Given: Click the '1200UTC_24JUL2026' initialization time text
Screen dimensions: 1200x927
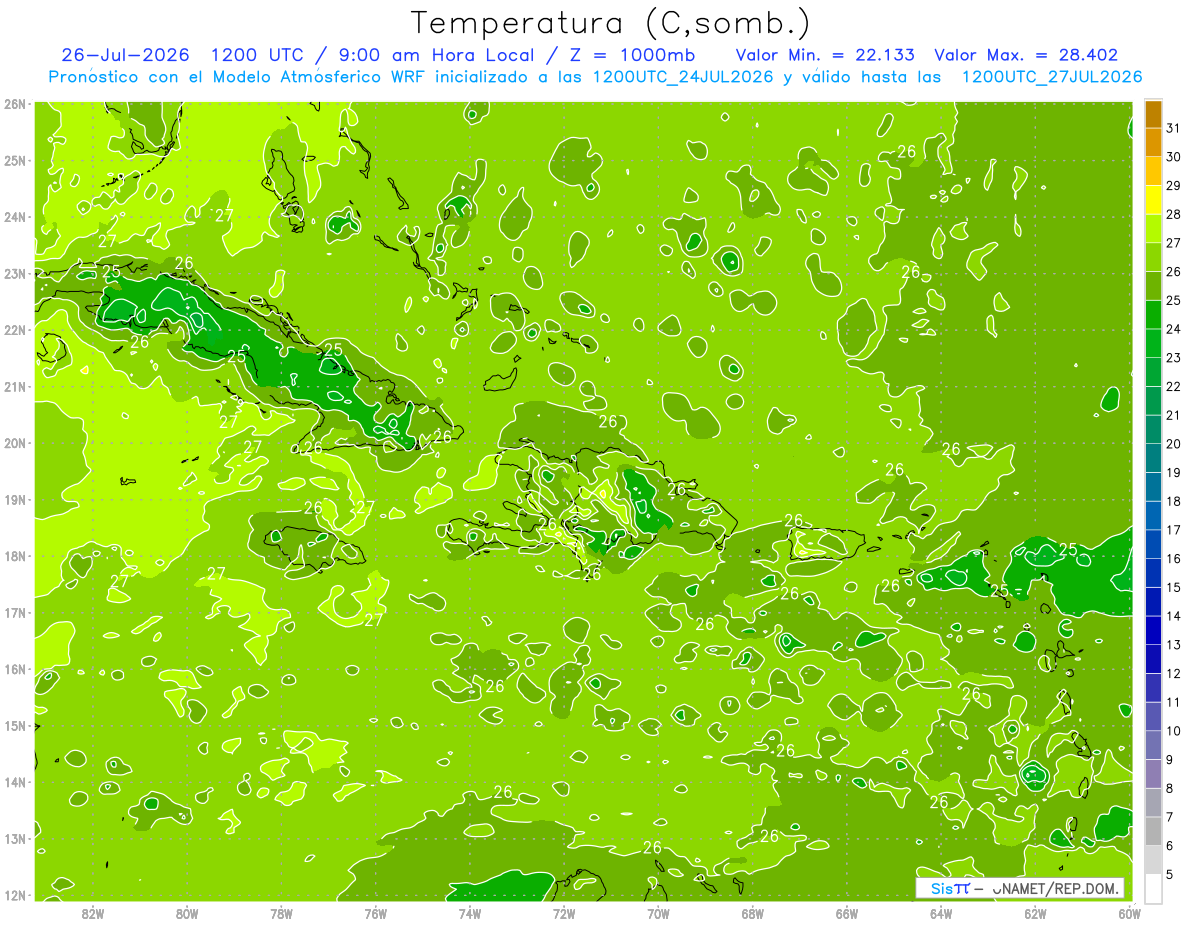Looking at the screenshot, I should (684, 76).
